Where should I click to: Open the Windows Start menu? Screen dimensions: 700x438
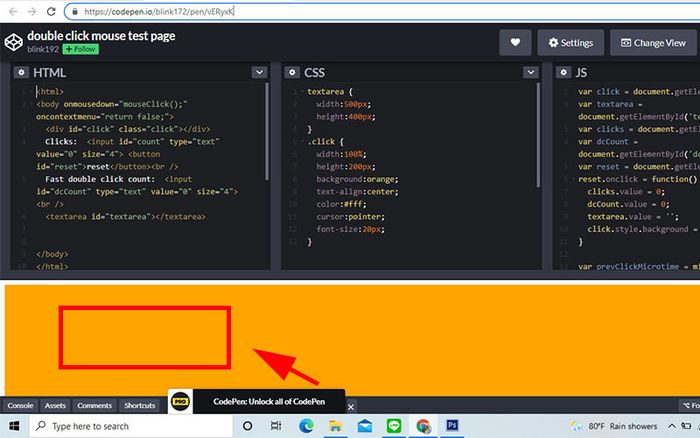14,426
